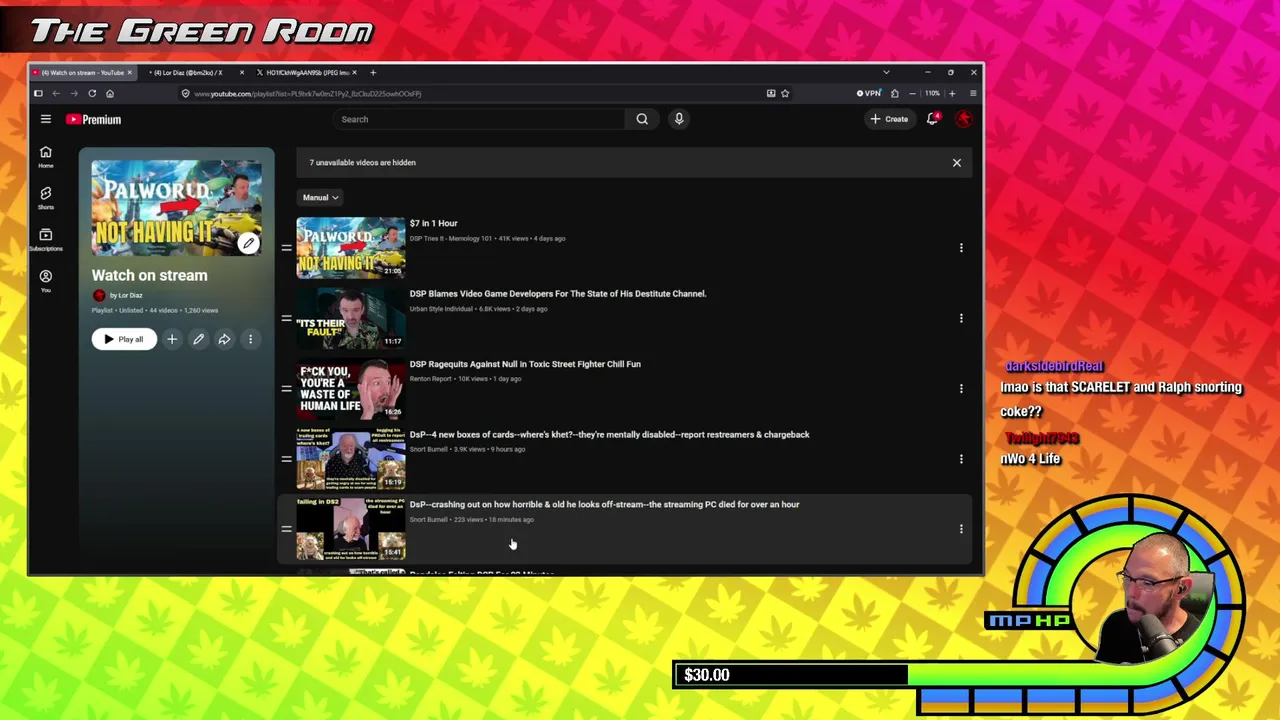
Task: Add videos with the playlist plus icon
Action: [x=172, y=339]
